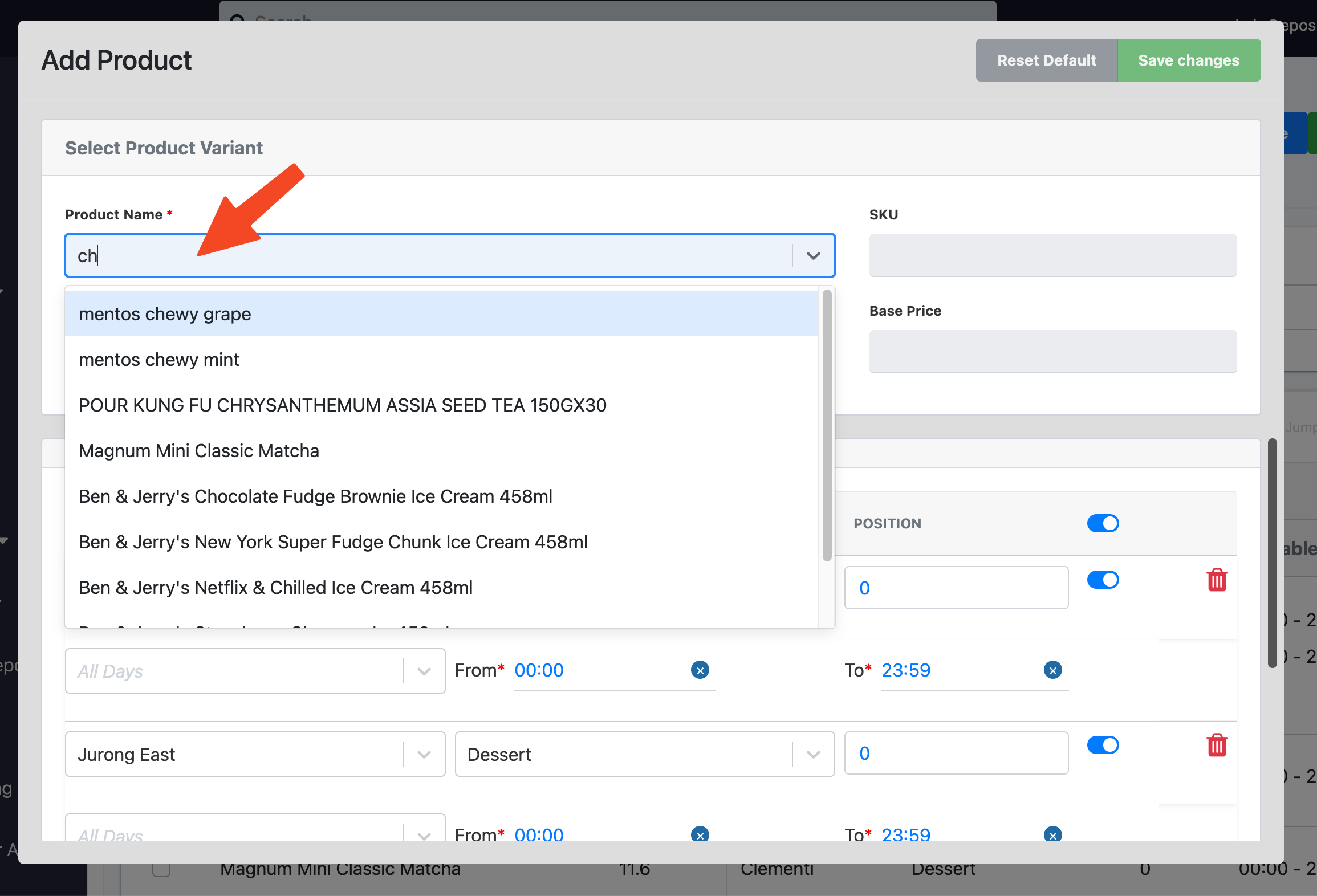The height and width of the screenshot is (896, 1317).
Task: Click the dropdown list scrollbar
Action: coord(827,425)
